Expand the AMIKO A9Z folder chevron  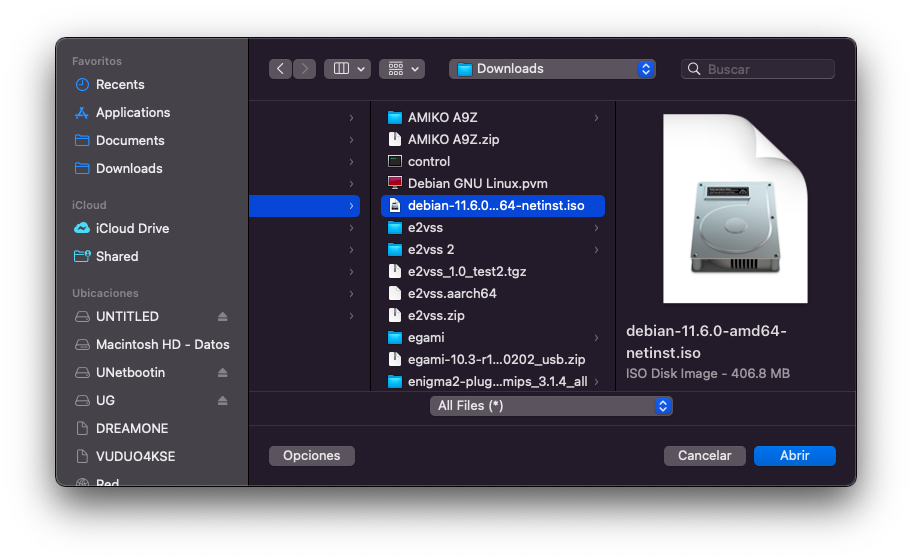pyautogui.click(x=596, y=118)
